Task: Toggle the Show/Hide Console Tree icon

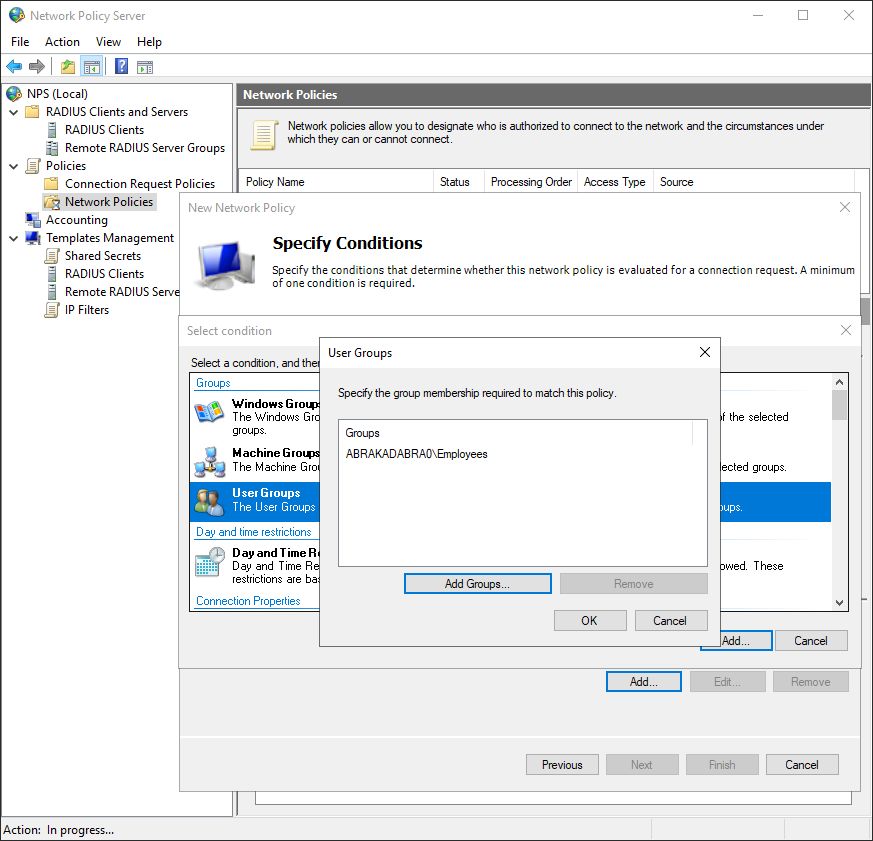Action: pyautogui.click(x=92, y=67)
